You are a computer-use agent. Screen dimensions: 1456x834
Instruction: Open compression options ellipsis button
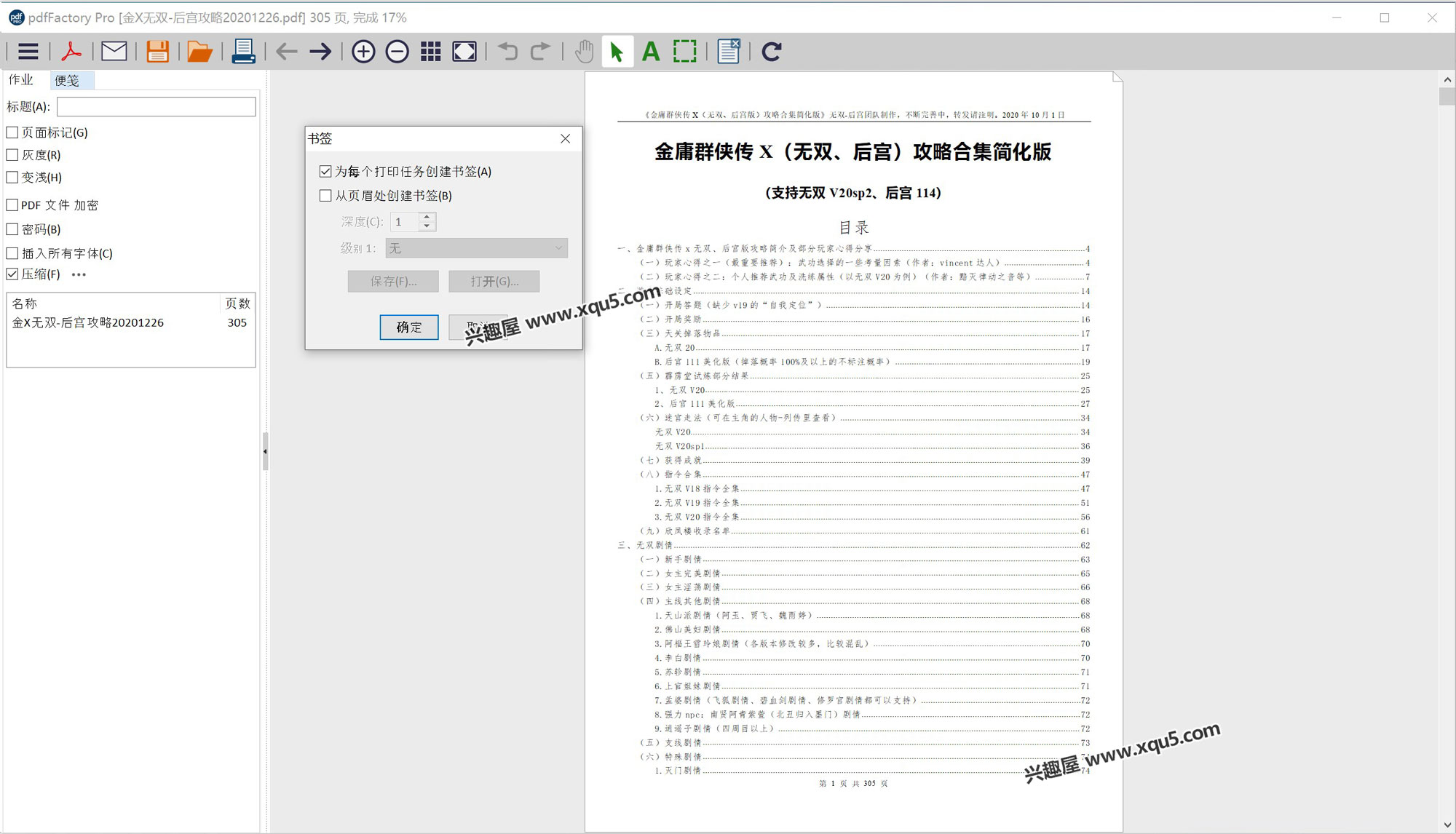point(79,274)
